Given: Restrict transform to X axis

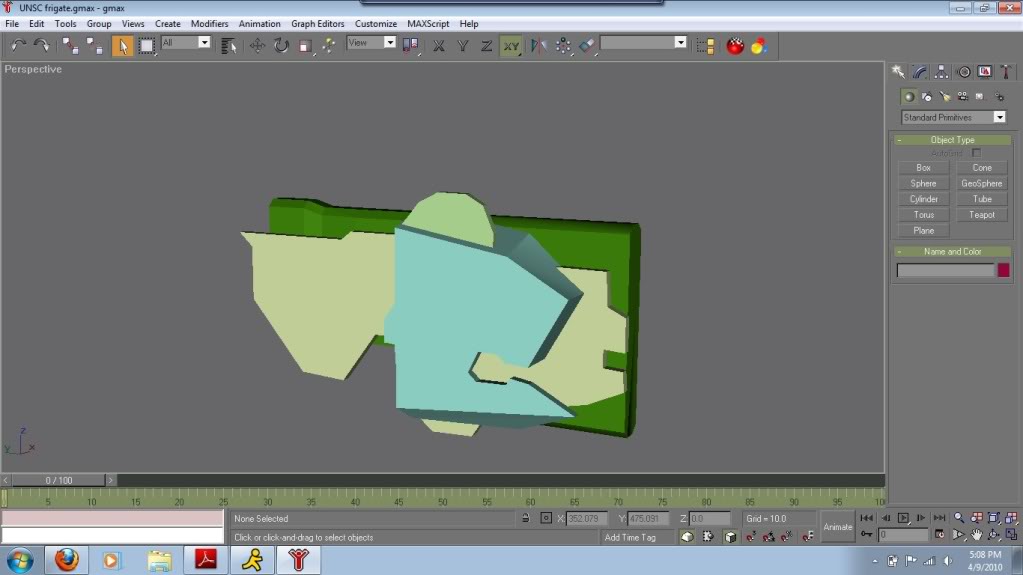Looking at the screenshot, I should point(438,46).
